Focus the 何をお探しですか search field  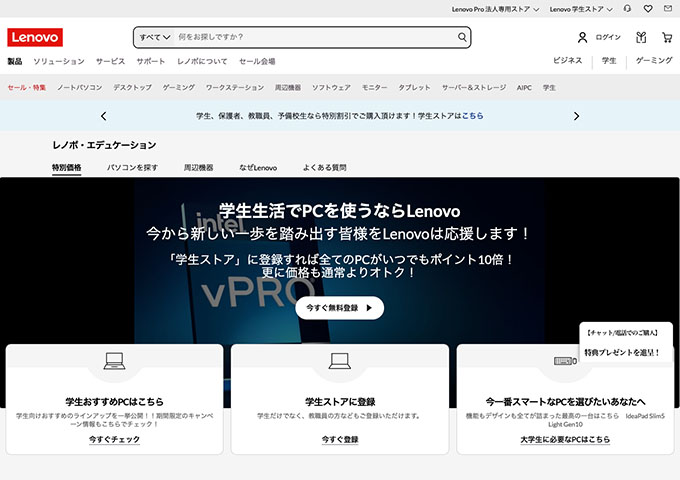[x=315, y=37]
